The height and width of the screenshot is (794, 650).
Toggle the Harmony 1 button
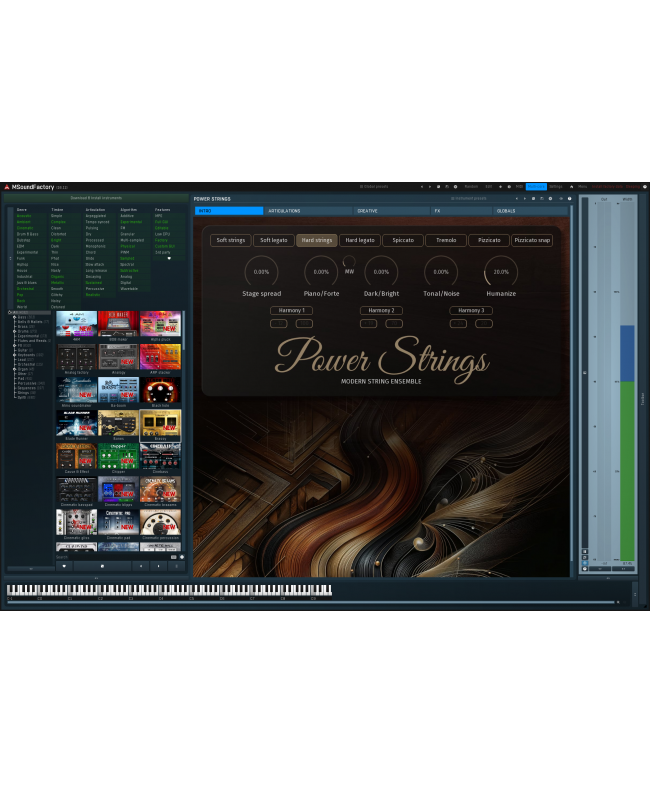[x=292, y=310]
